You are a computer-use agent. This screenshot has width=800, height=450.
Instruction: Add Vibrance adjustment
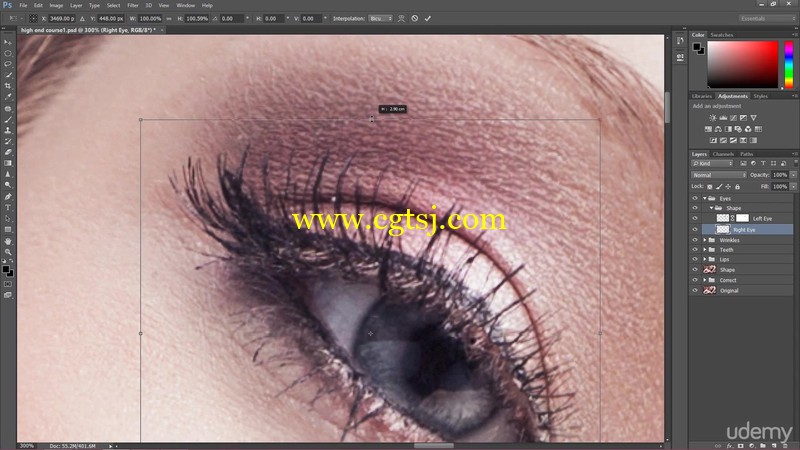click(754, 118)
